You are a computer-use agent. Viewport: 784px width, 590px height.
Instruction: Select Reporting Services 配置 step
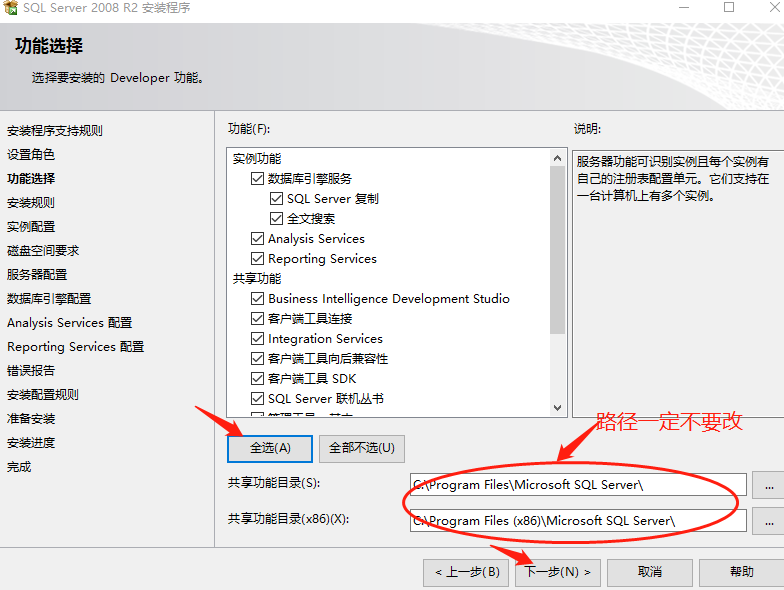tap(76, 347)
